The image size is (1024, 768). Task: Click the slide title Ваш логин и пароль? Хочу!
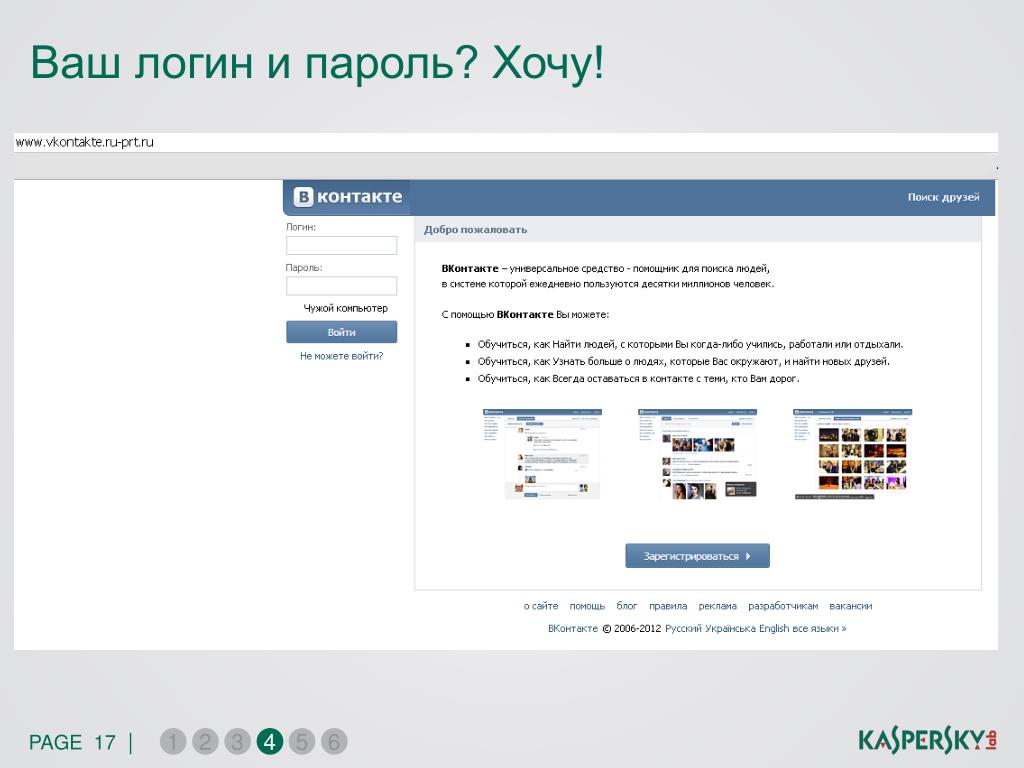[x=317, y=64]
